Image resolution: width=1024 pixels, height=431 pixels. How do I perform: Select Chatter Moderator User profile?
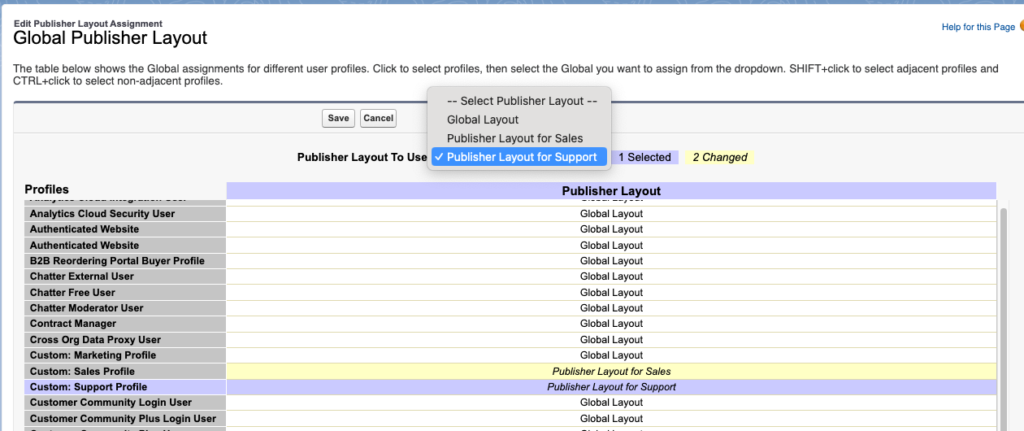[x=125, y=308]
